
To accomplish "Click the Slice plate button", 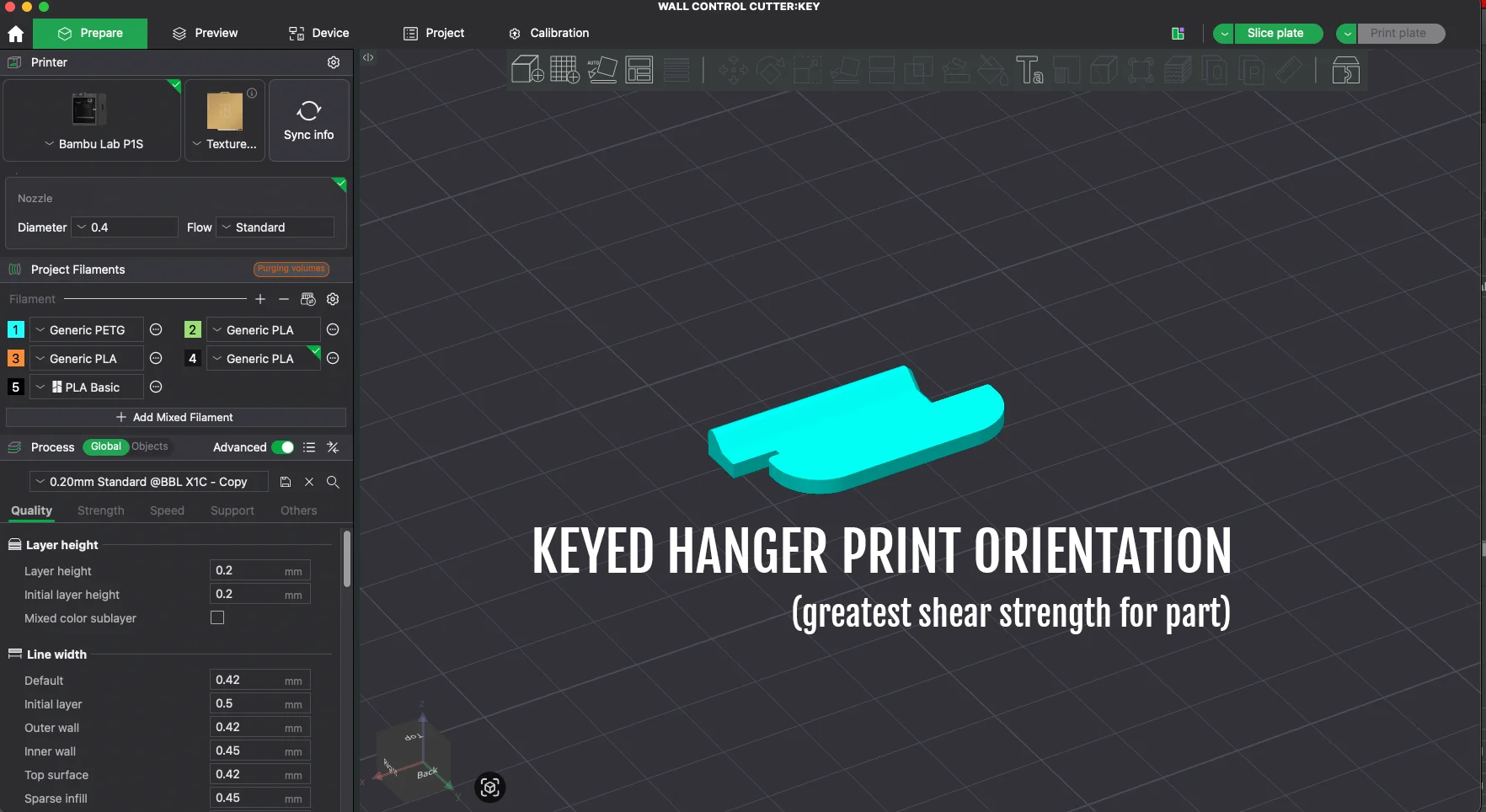I will pos(1275,33).
